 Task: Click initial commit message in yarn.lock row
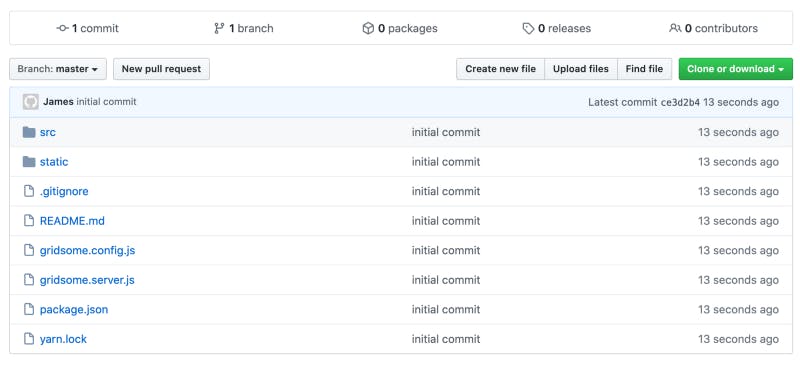pyautogui.click(x=446, y=339)
